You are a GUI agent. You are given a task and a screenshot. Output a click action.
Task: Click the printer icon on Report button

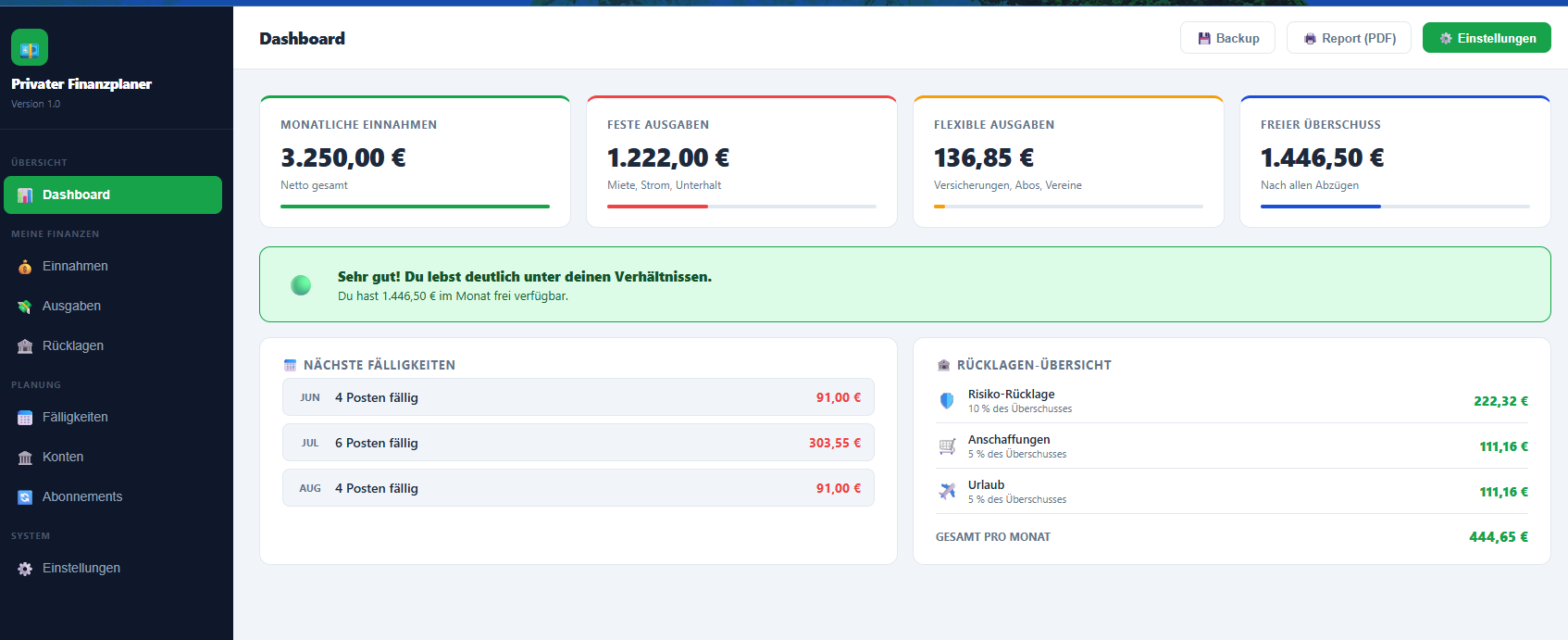(x=1310, y=39)
